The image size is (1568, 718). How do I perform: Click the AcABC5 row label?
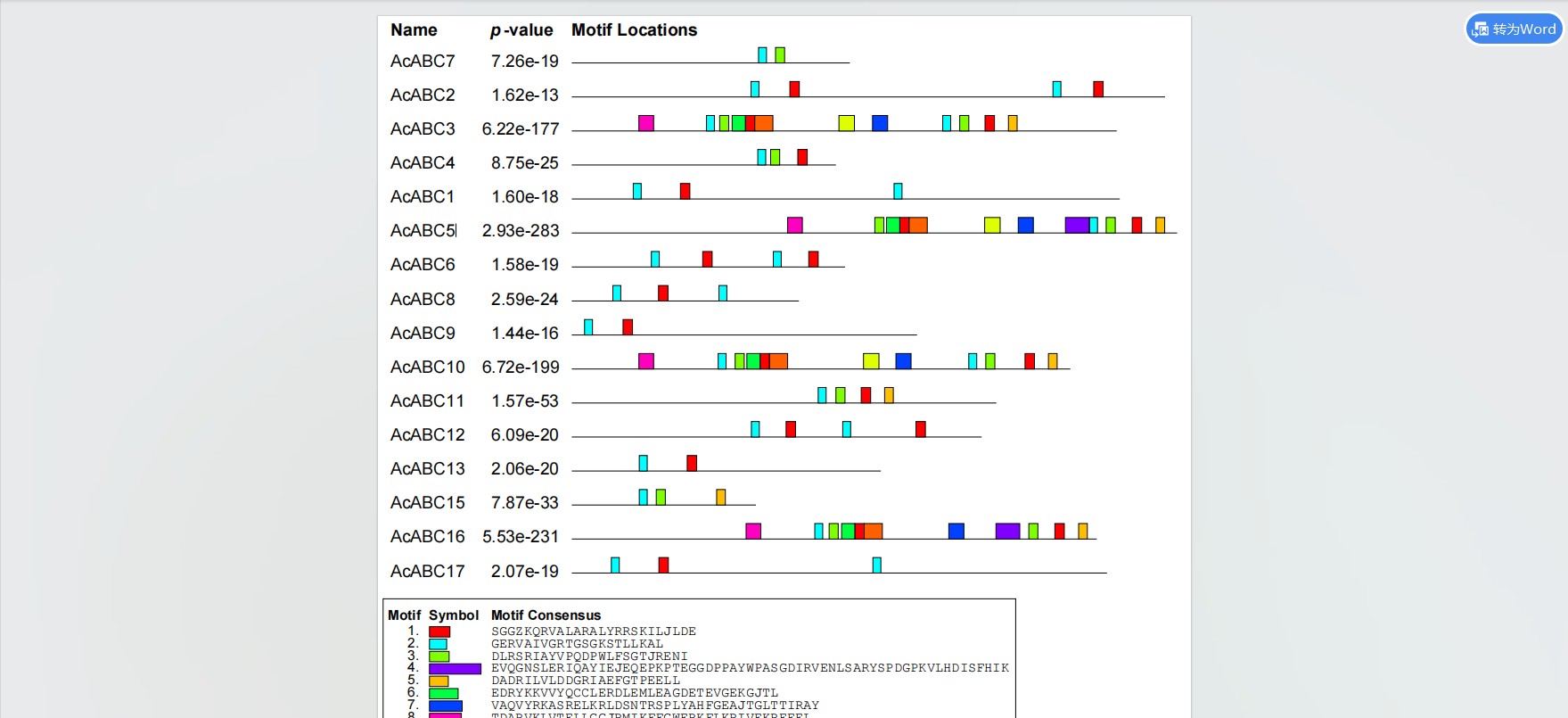(x=423, y=231)
